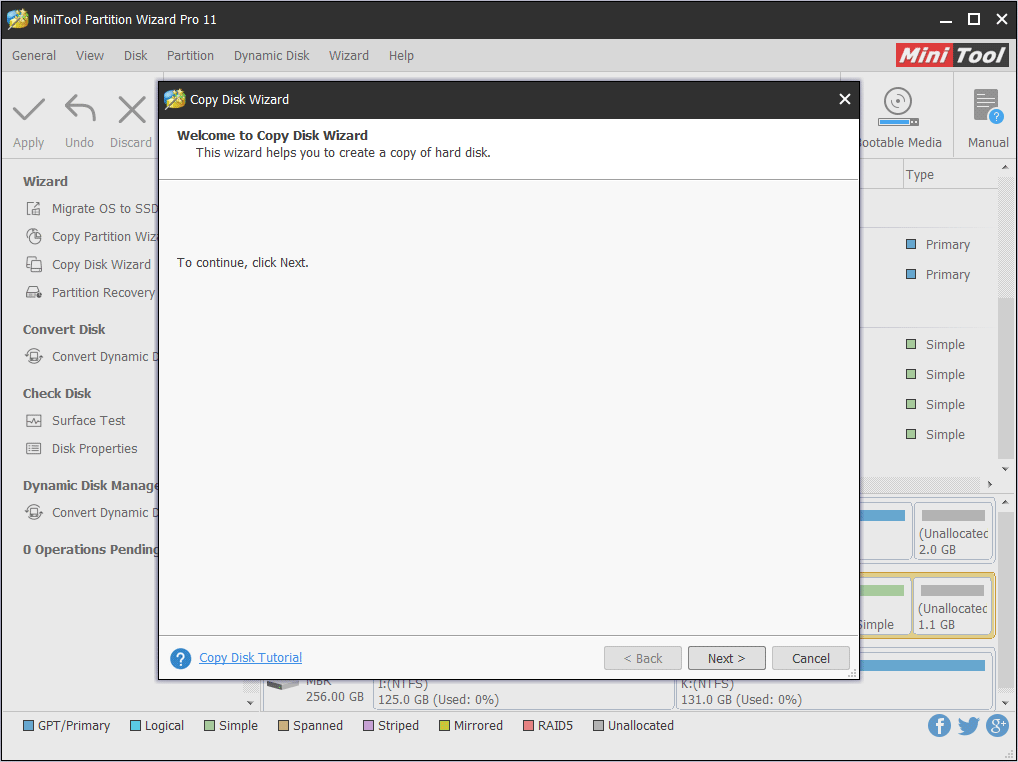Click partition list scroll up arrow

point(1005,167)
